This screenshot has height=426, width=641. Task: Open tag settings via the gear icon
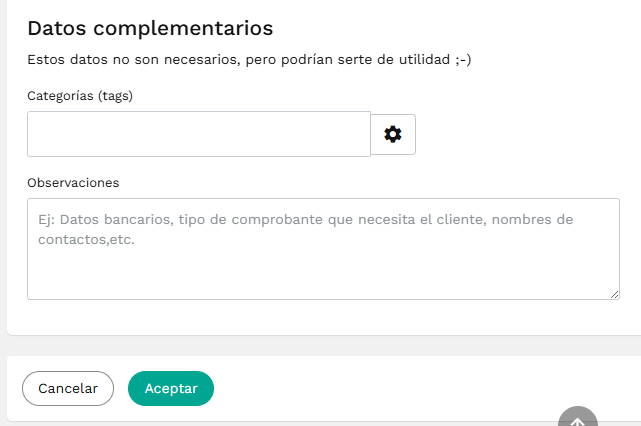[x=393, y=135]
